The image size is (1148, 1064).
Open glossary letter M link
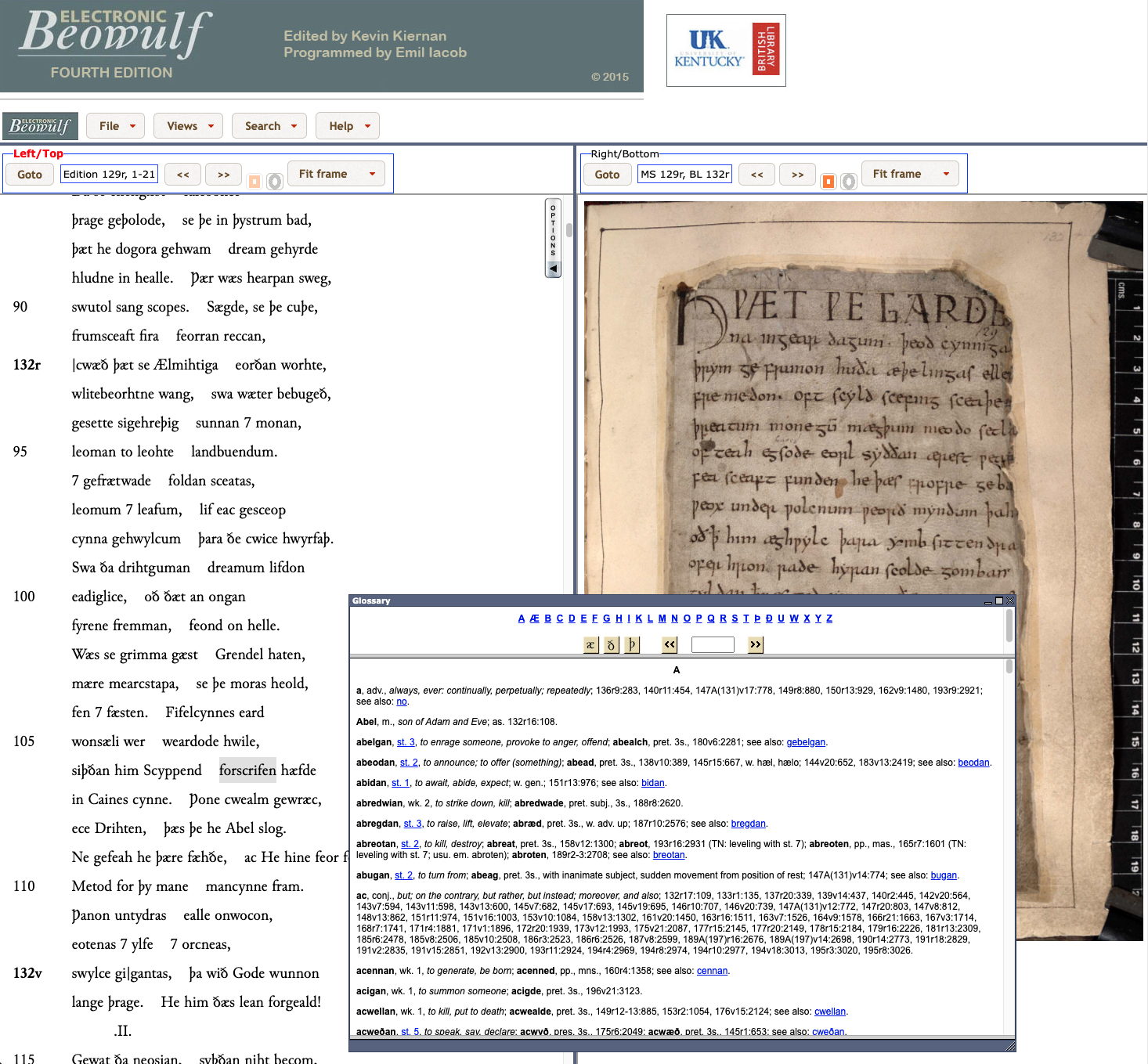point(662,618)
